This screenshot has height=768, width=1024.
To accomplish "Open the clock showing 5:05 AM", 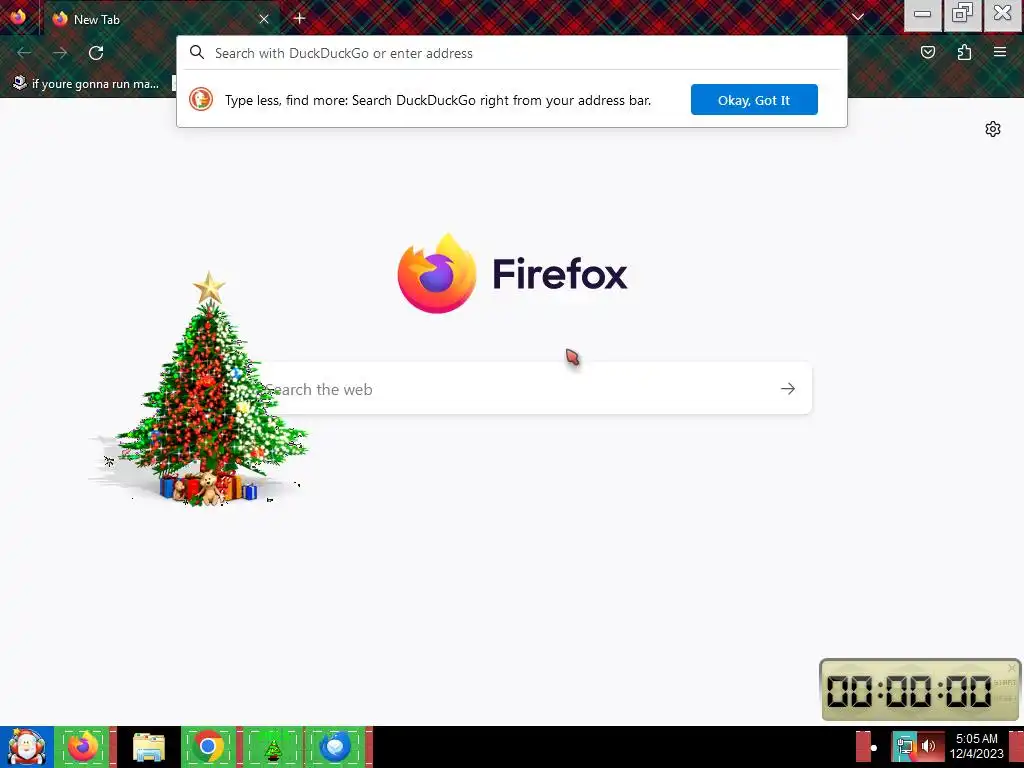I will pyautogui.click(x=976, y=746).
